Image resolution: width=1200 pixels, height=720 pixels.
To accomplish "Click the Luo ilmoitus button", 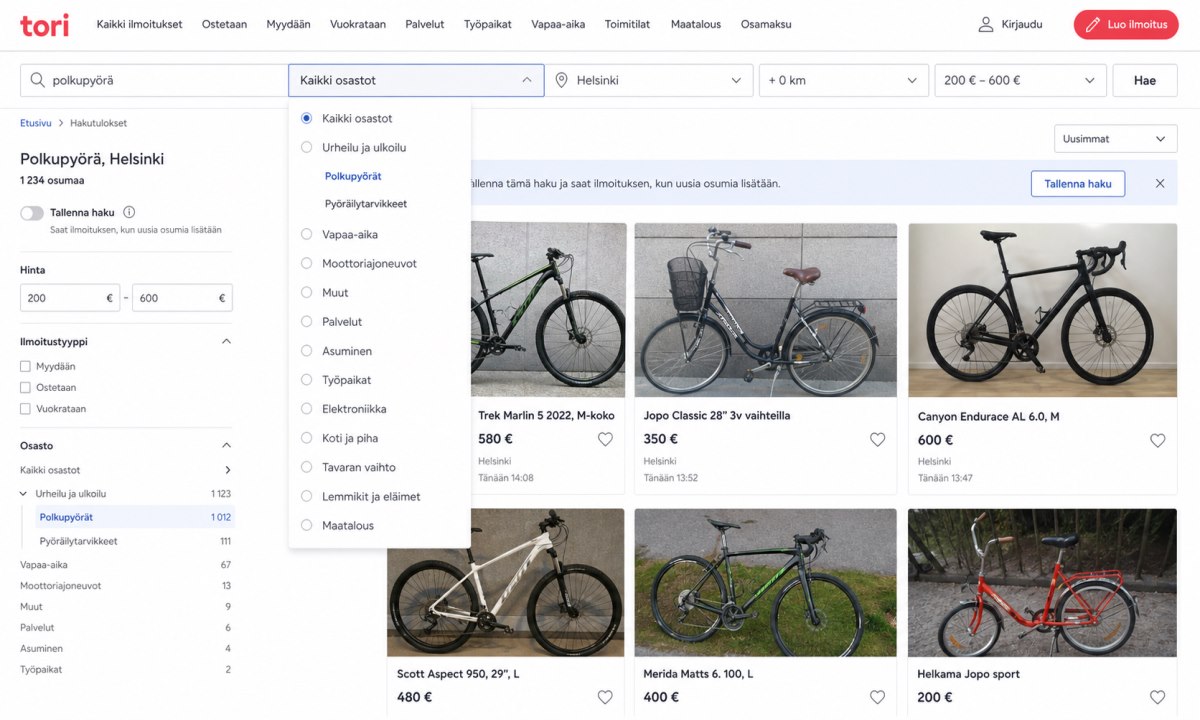I will (x=1126, y=24).
